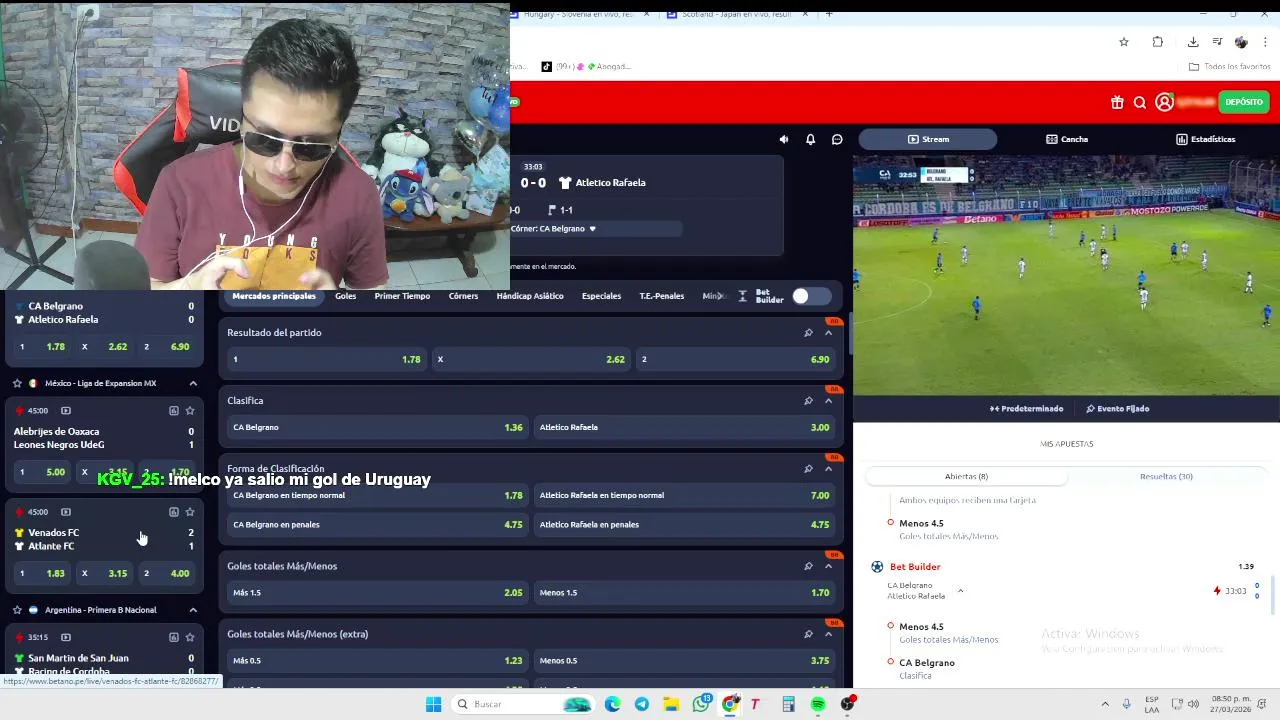Open the gift promotions icon
Viewport: 1280px width, 720px height.
(x=1117, y=102)
